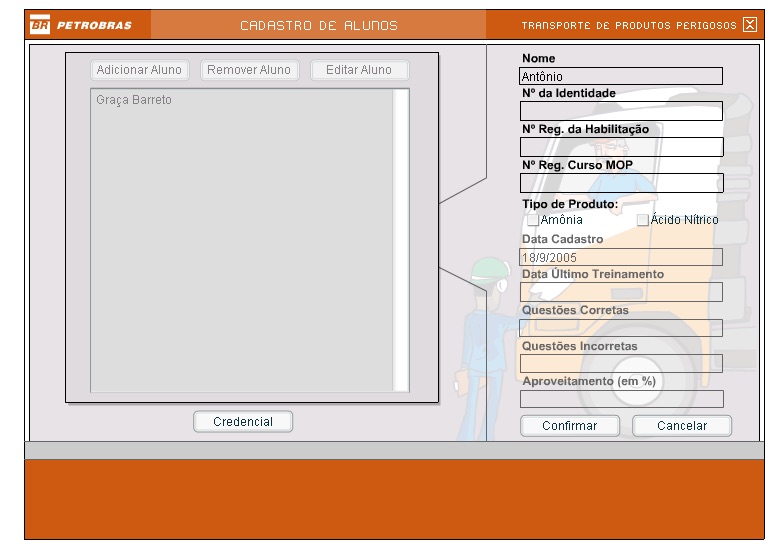Click the Nº da Identidade input field
The width and height of the screenshot is (780, 554).
tap(620, 111)
